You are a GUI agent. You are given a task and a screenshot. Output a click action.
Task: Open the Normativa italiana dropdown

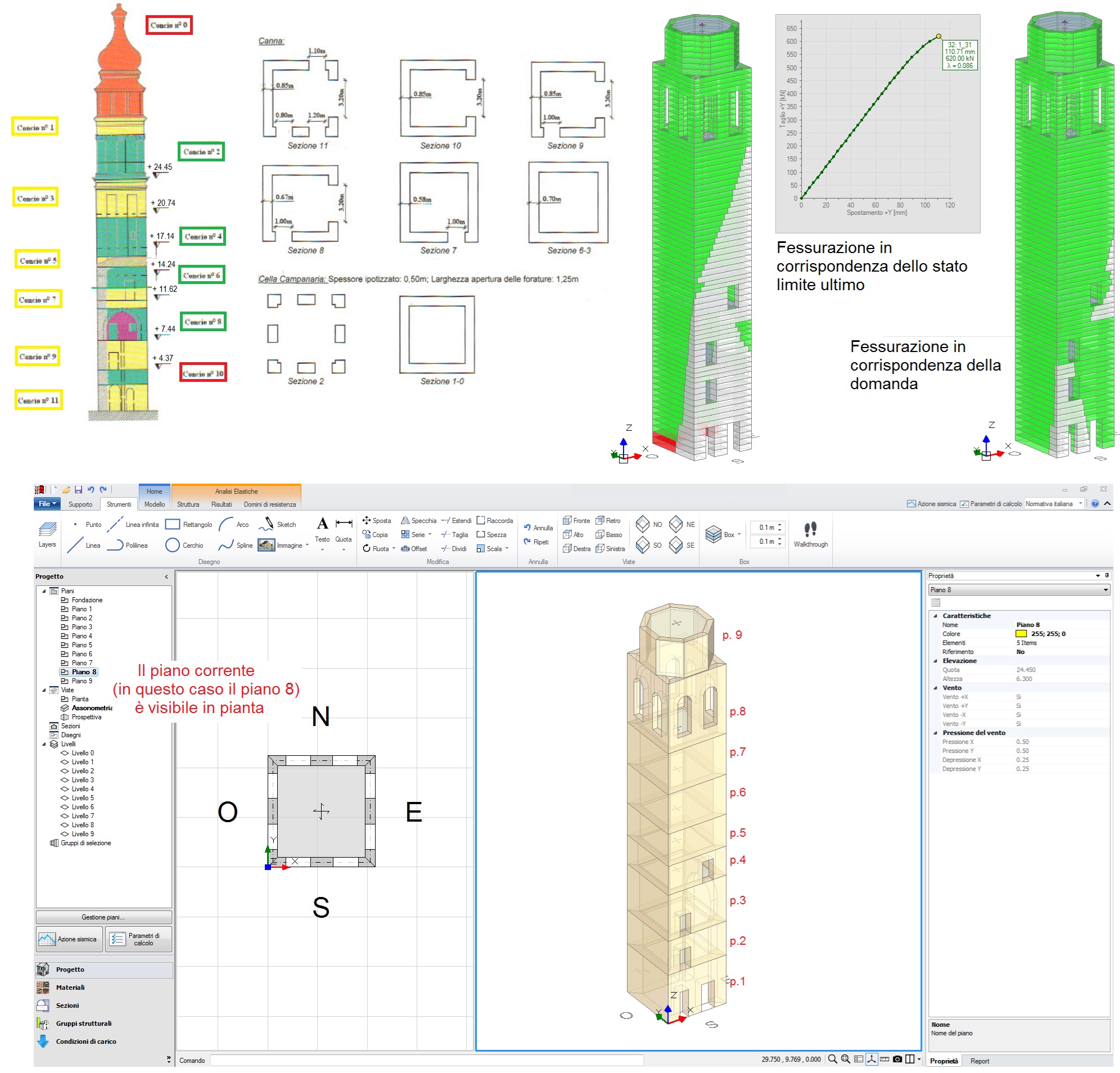point(1080,504)
